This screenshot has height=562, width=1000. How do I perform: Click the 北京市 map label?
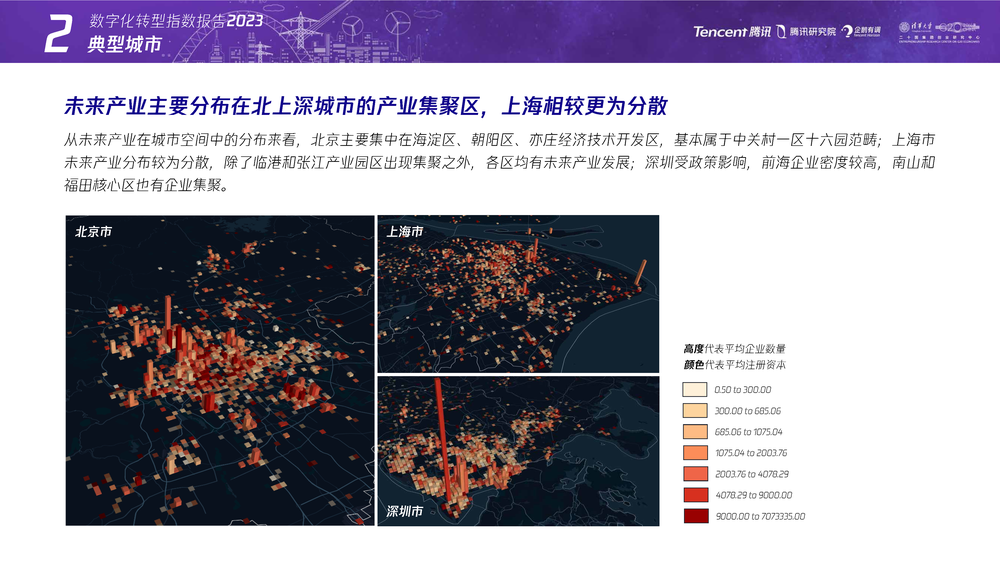click(93, 232)
